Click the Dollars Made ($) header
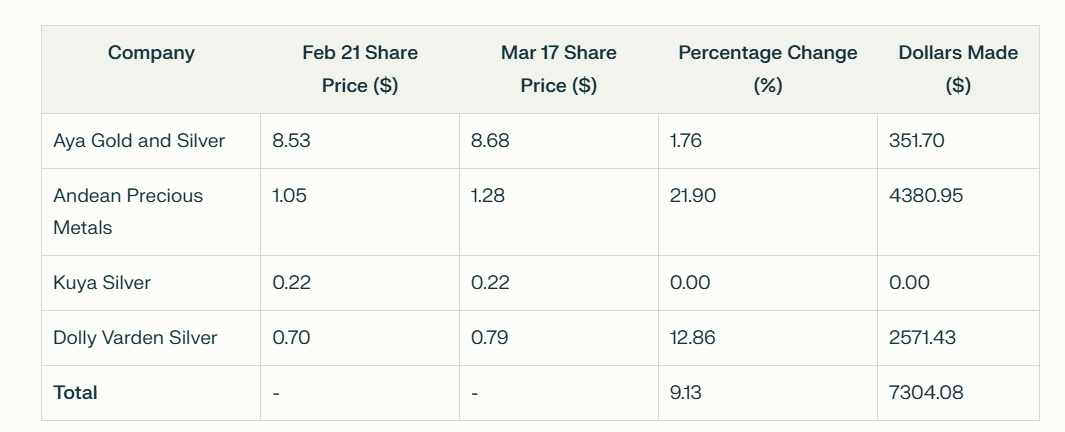The width and height of the screenshot is (1065, 432). pos(958,69)
